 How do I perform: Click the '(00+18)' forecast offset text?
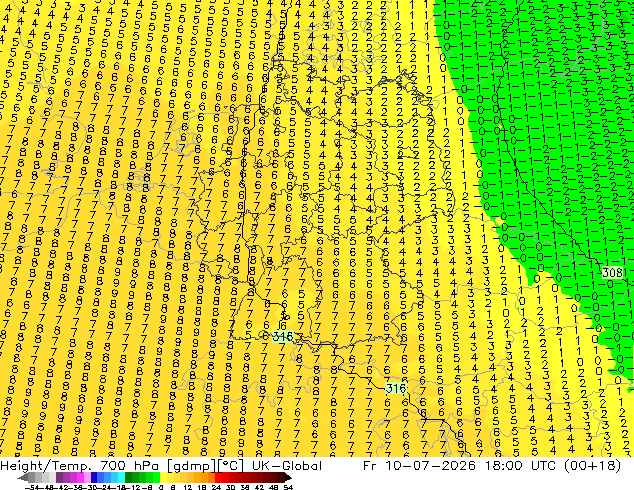tap(594, 466)
